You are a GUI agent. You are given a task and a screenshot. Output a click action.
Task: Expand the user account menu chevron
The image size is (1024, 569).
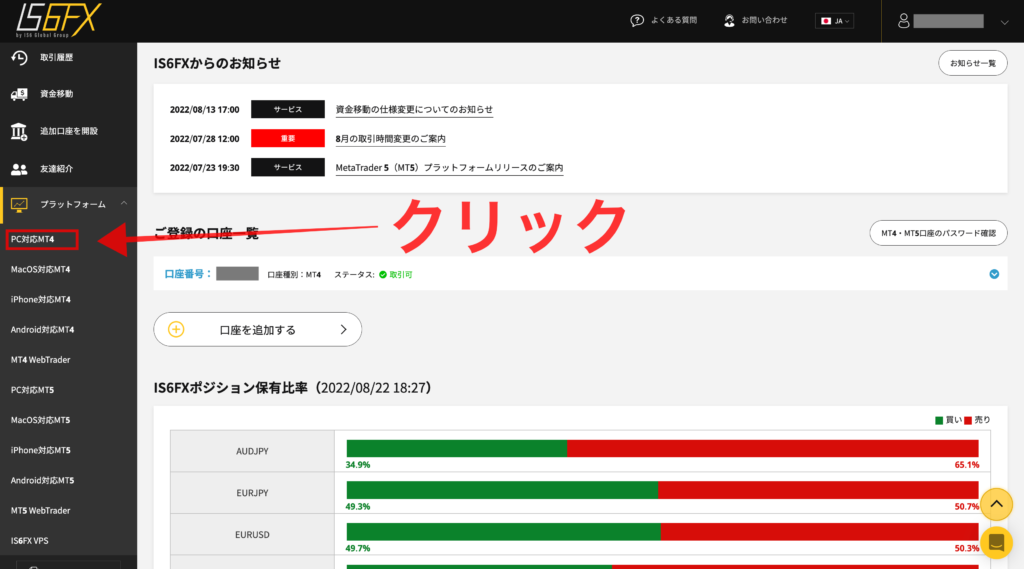click(x=1004, y=22)
